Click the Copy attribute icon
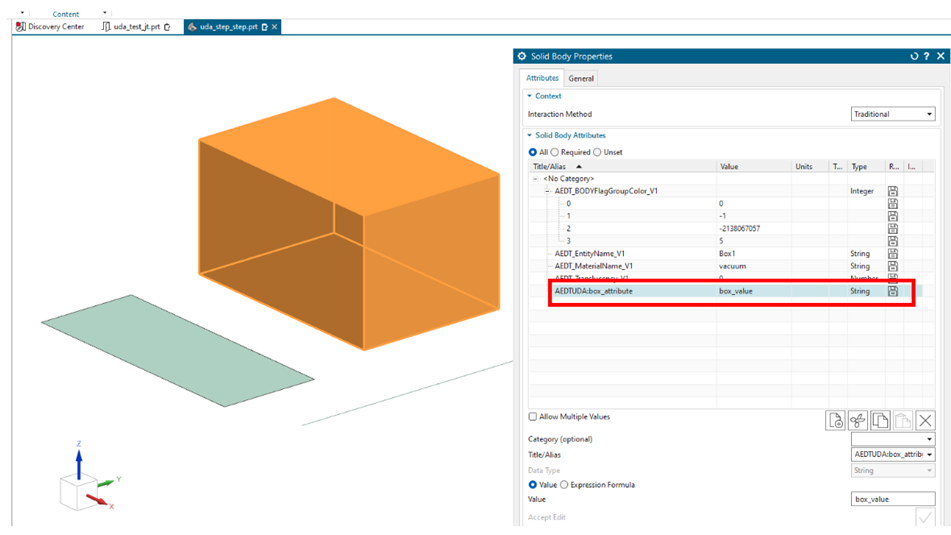Viewport: 951px width, 535px height. pos(880,420)
